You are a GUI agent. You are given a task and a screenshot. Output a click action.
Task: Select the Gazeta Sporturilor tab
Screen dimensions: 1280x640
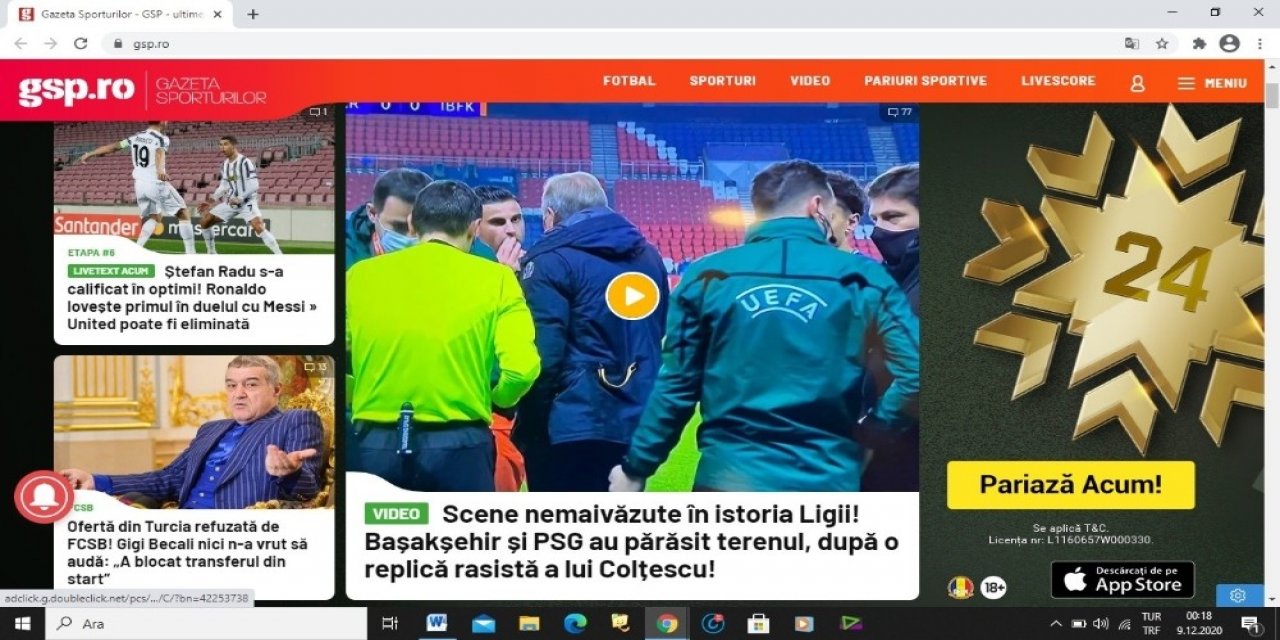(x=121, y=14)
